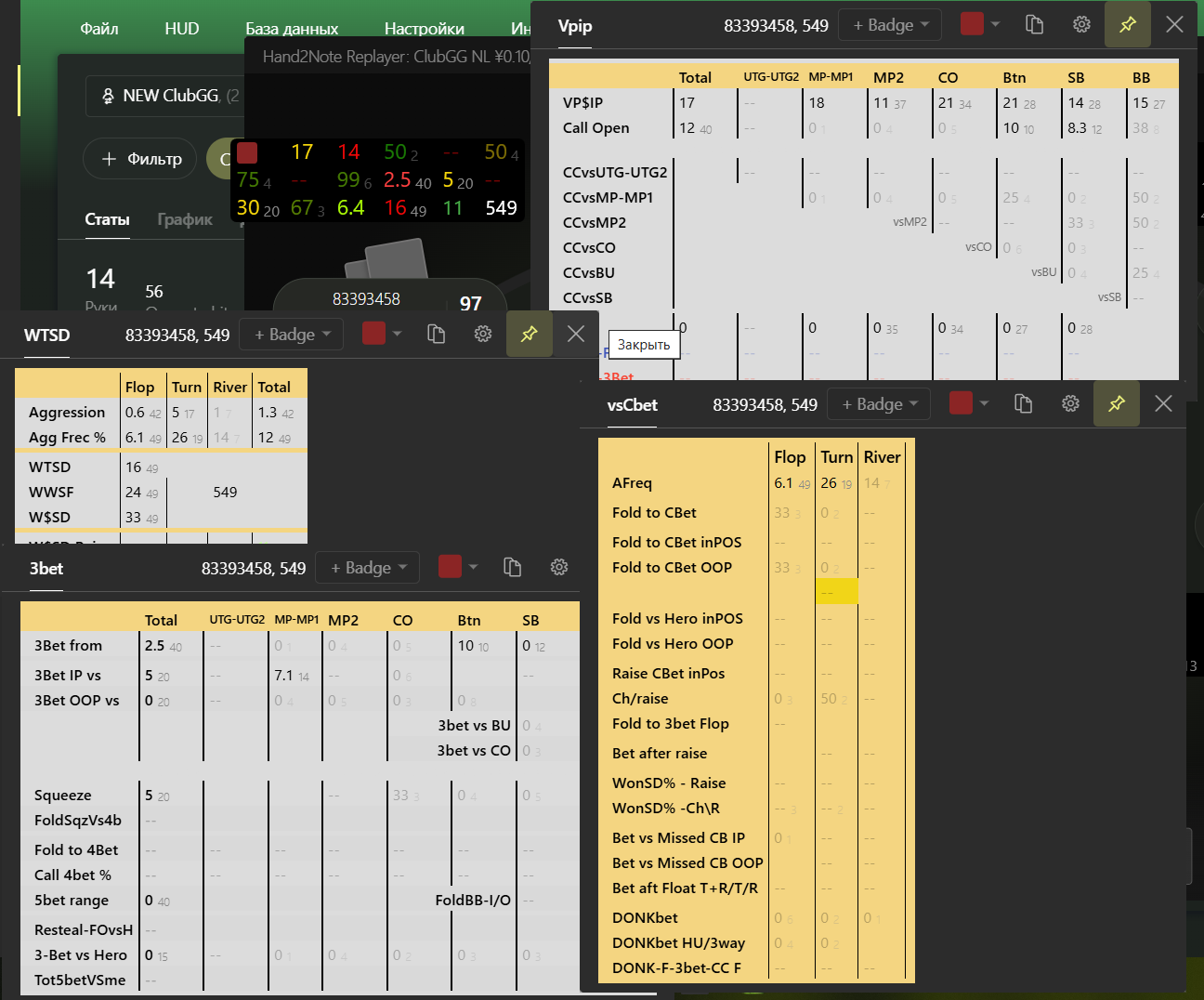Open the HUD menu
Viewport: 1204px width, 1000px height.
pos(182,29)
